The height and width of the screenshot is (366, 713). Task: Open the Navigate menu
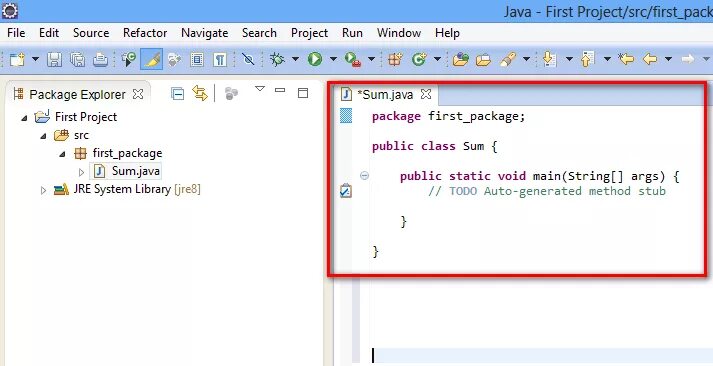[x=205, y=33]
